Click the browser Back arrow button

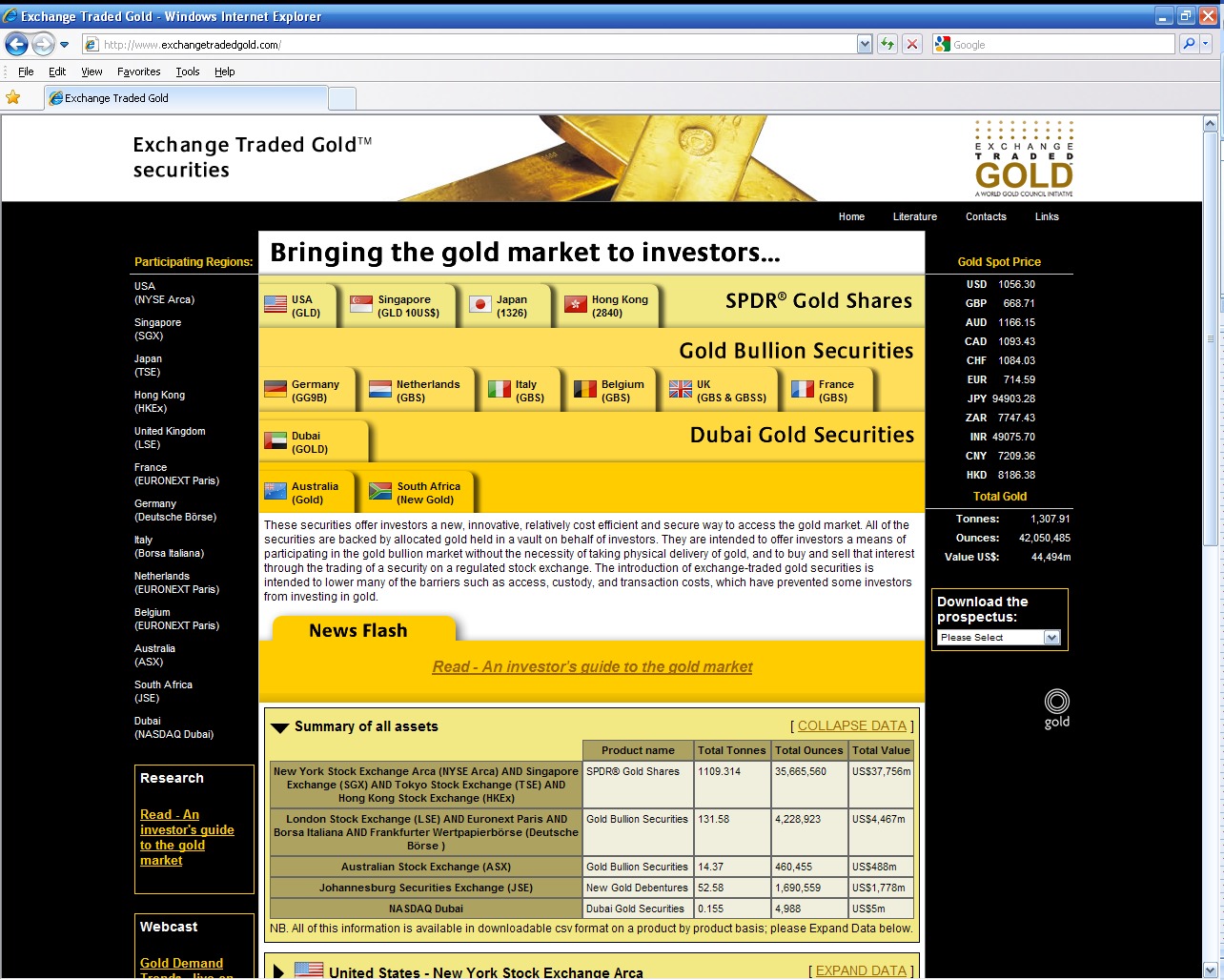tap(16, 44)
